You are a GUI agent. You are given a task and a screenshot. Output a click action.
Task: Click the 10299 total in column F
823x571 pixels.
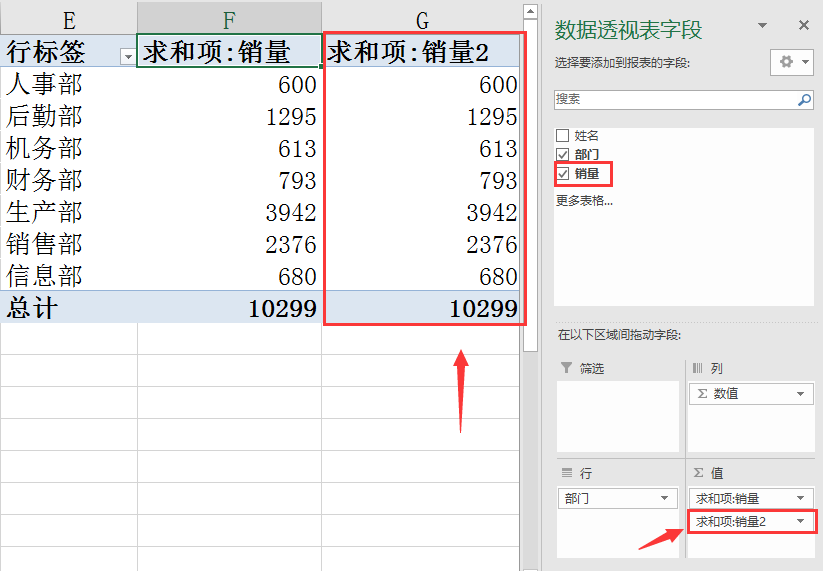click(x=282, y=309)
